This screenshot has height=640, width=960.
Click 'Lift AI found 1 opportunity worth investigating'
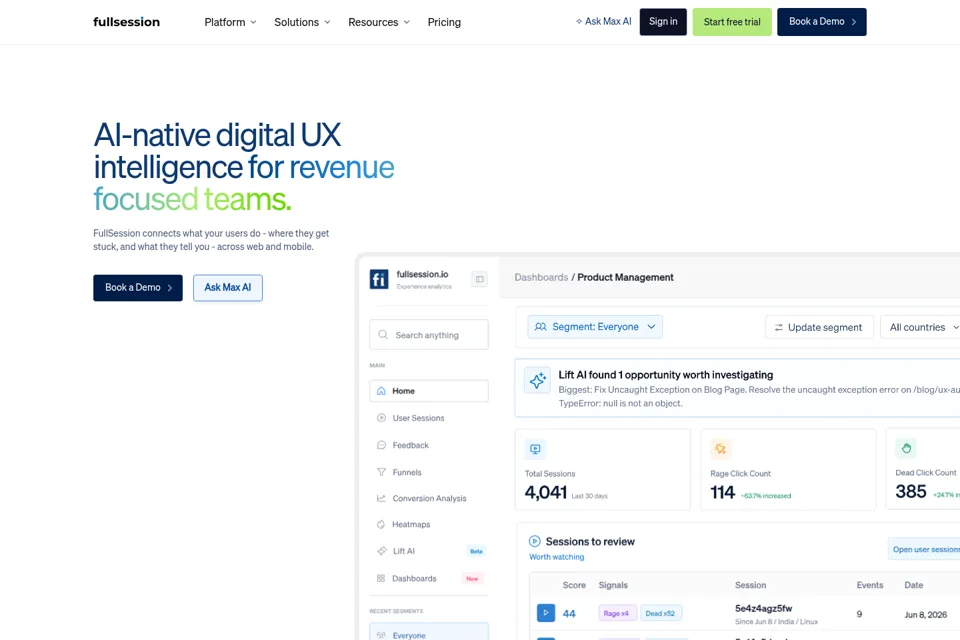pos(666,375)
